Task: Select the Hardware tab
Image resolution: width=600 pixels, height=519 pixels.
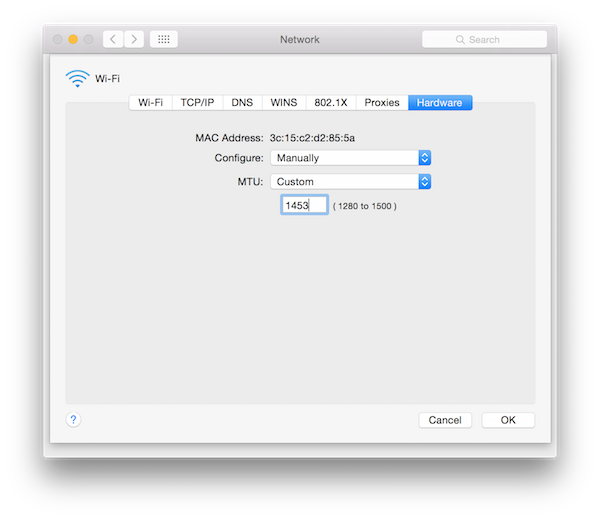Action: point(440,102)
